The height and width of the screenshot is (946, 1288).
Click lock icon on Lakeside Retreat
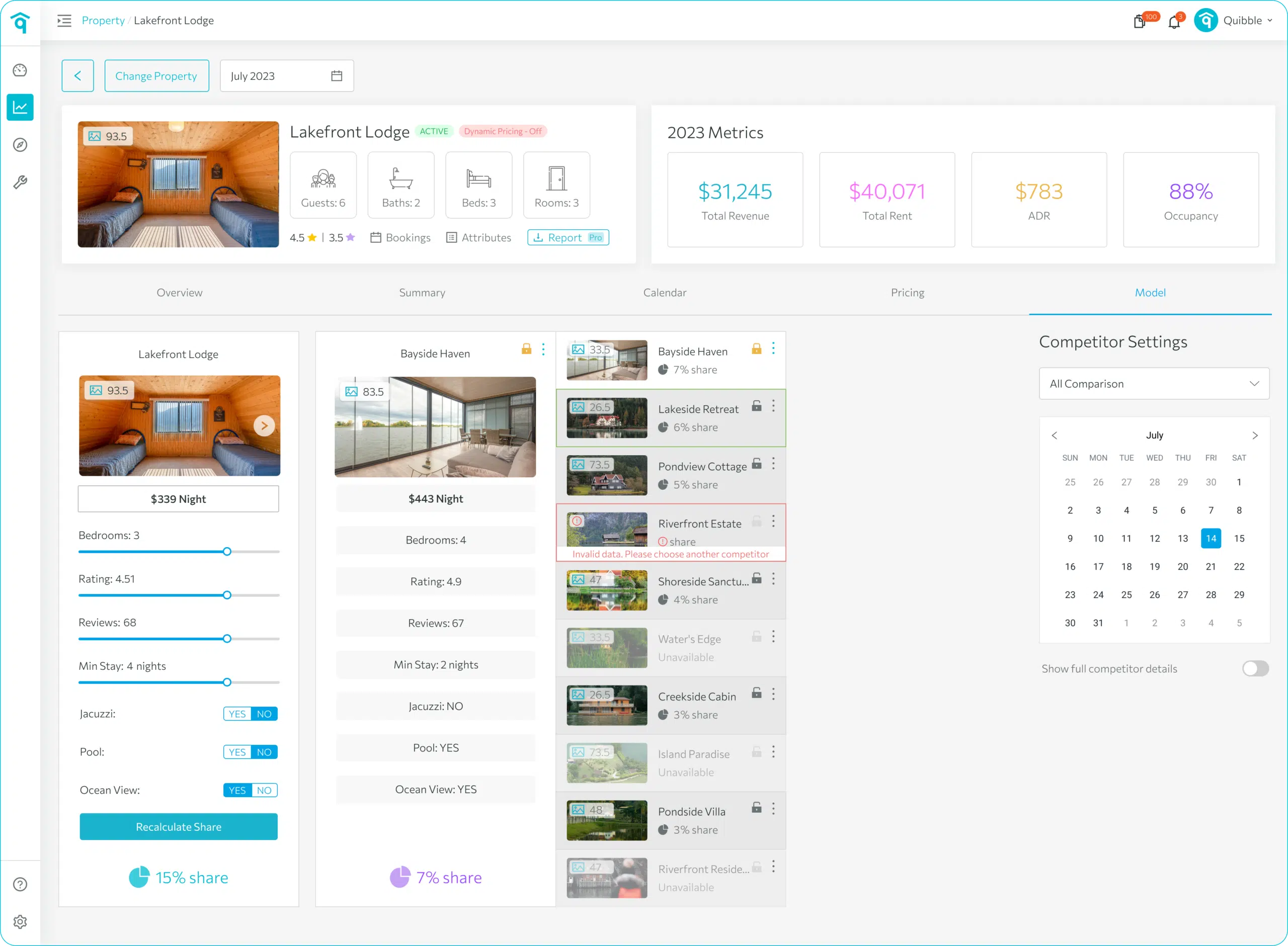tap(757, 406)
